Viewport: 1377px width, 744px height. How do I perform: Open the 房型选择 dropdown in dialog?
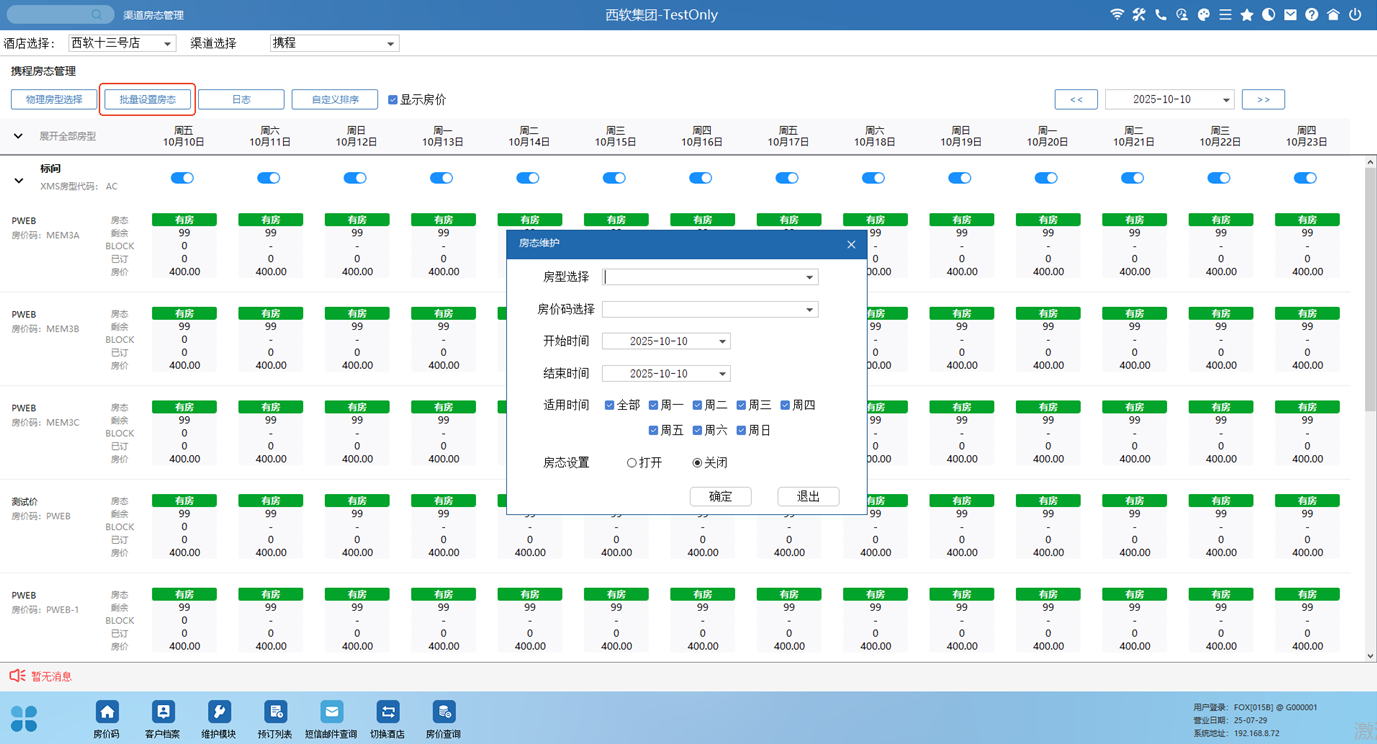[710, 277]
